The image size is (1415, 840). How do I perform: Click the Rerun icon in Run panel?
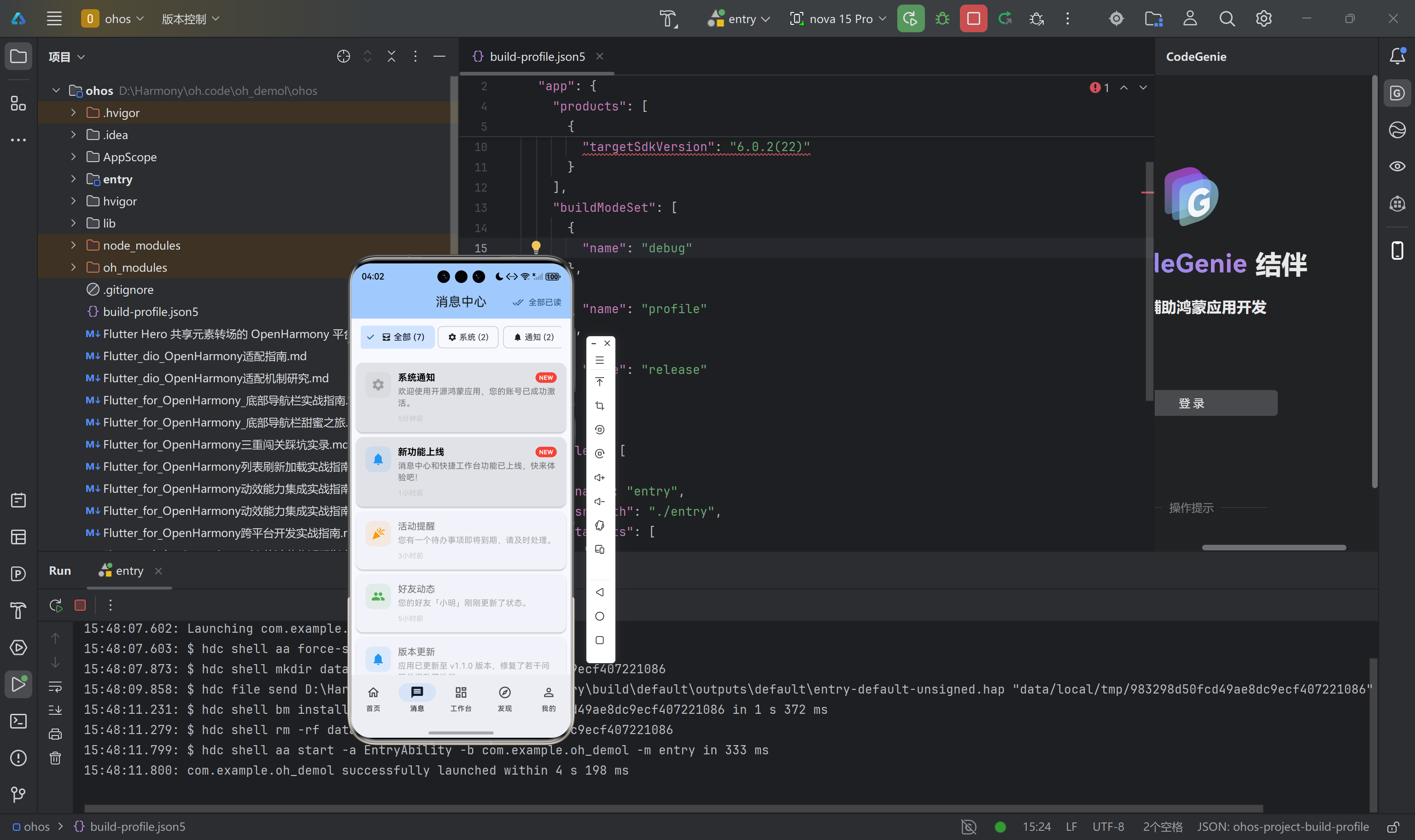point(55,605)
